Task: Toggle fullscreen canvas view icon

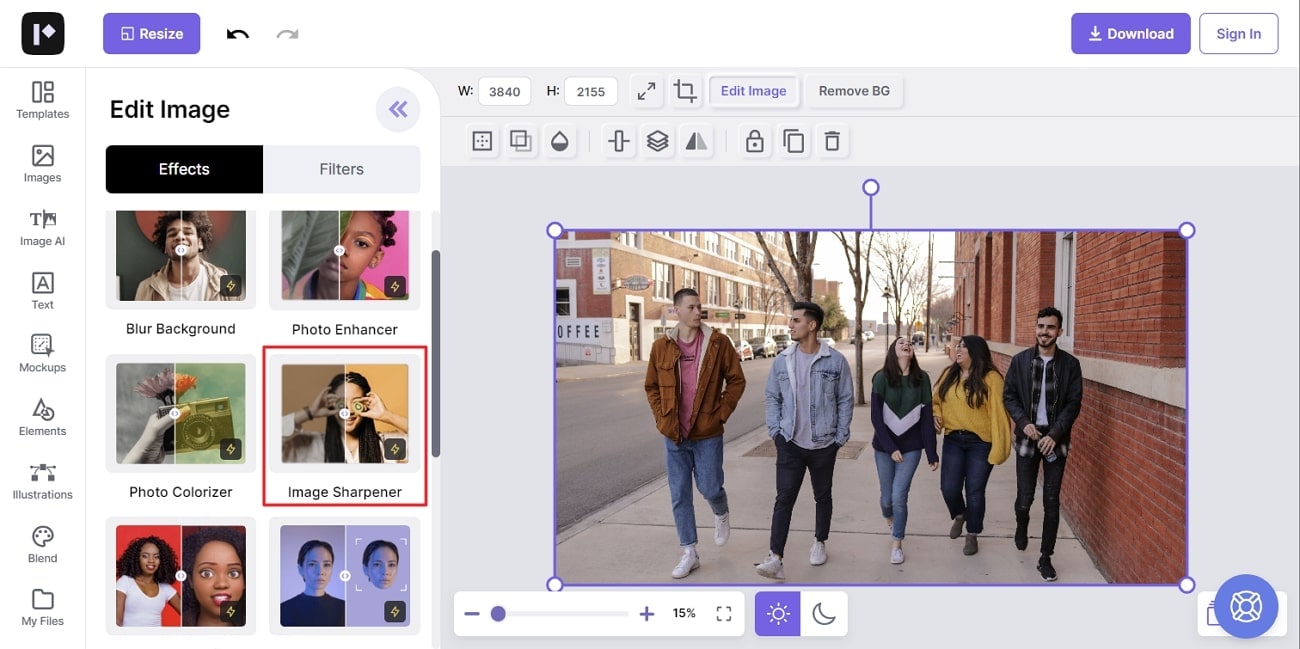Action: pyautogui.click(x=724, y=613)
